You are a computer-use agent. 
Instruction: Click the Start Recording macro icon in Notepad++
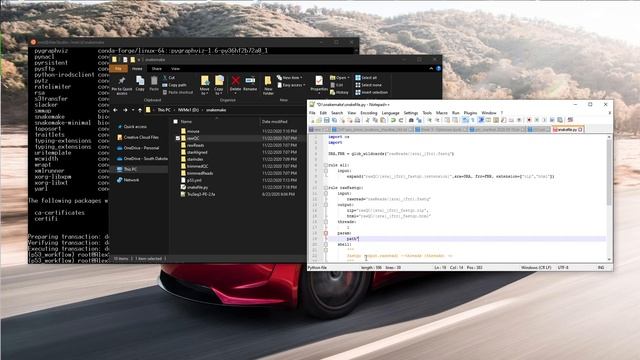(529, 120)
